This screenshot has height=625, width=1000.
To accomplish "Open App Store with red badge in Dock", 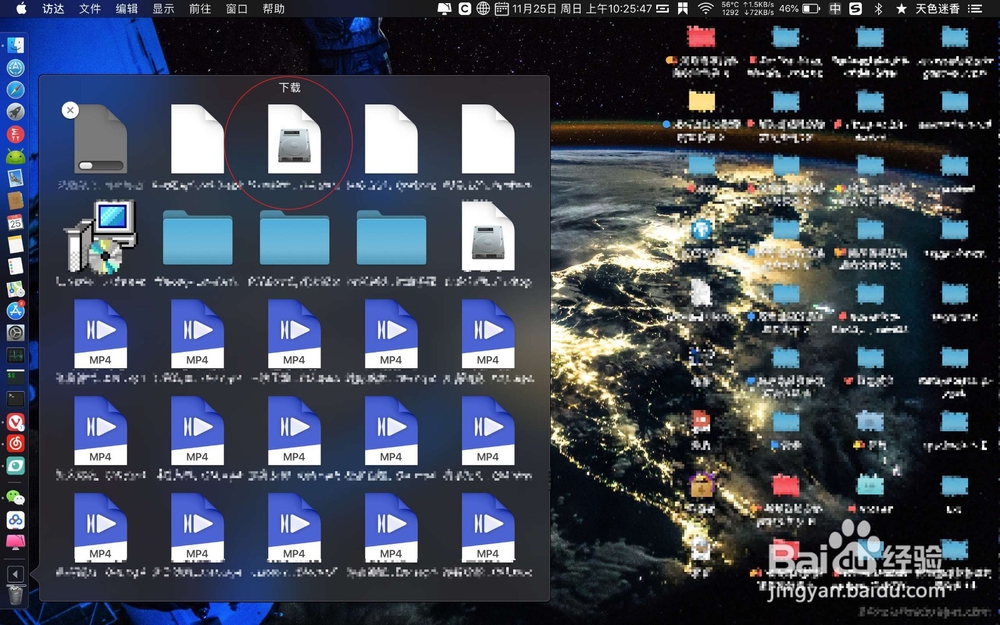I will click(x=15, y=311).
